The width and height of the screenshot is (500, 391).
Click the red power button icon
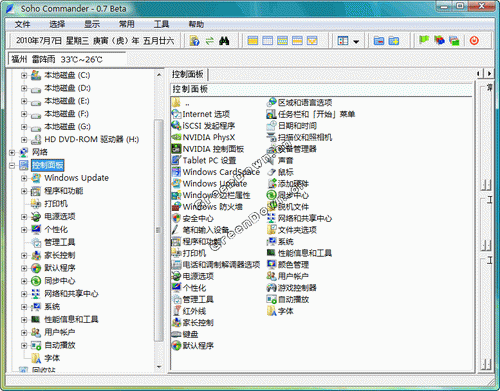(x=474, y=41)
